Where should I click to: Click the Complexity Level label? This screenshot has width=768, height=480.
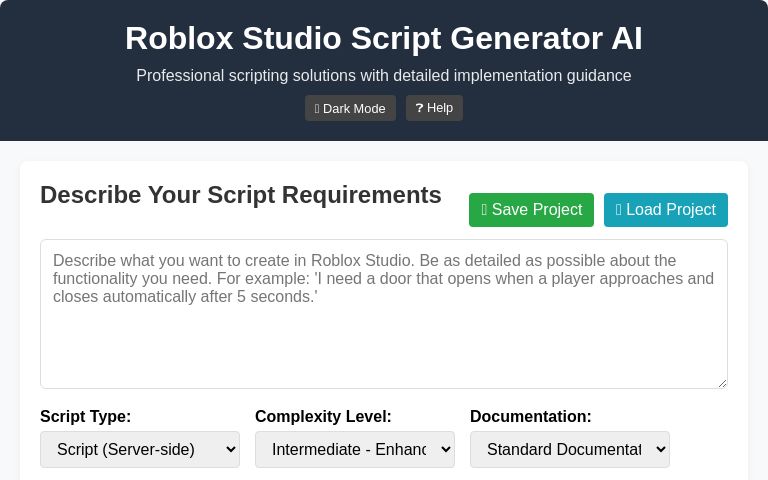coord(323,416)
